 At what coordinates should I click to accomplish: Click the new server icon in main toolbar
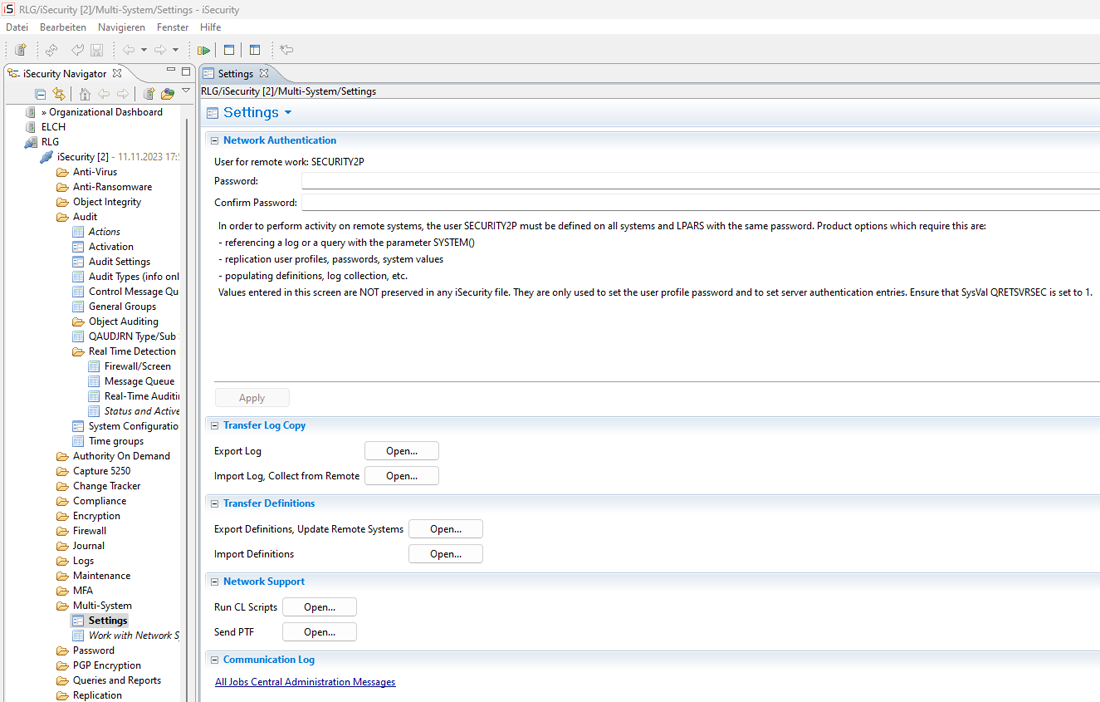coord(20,50)
